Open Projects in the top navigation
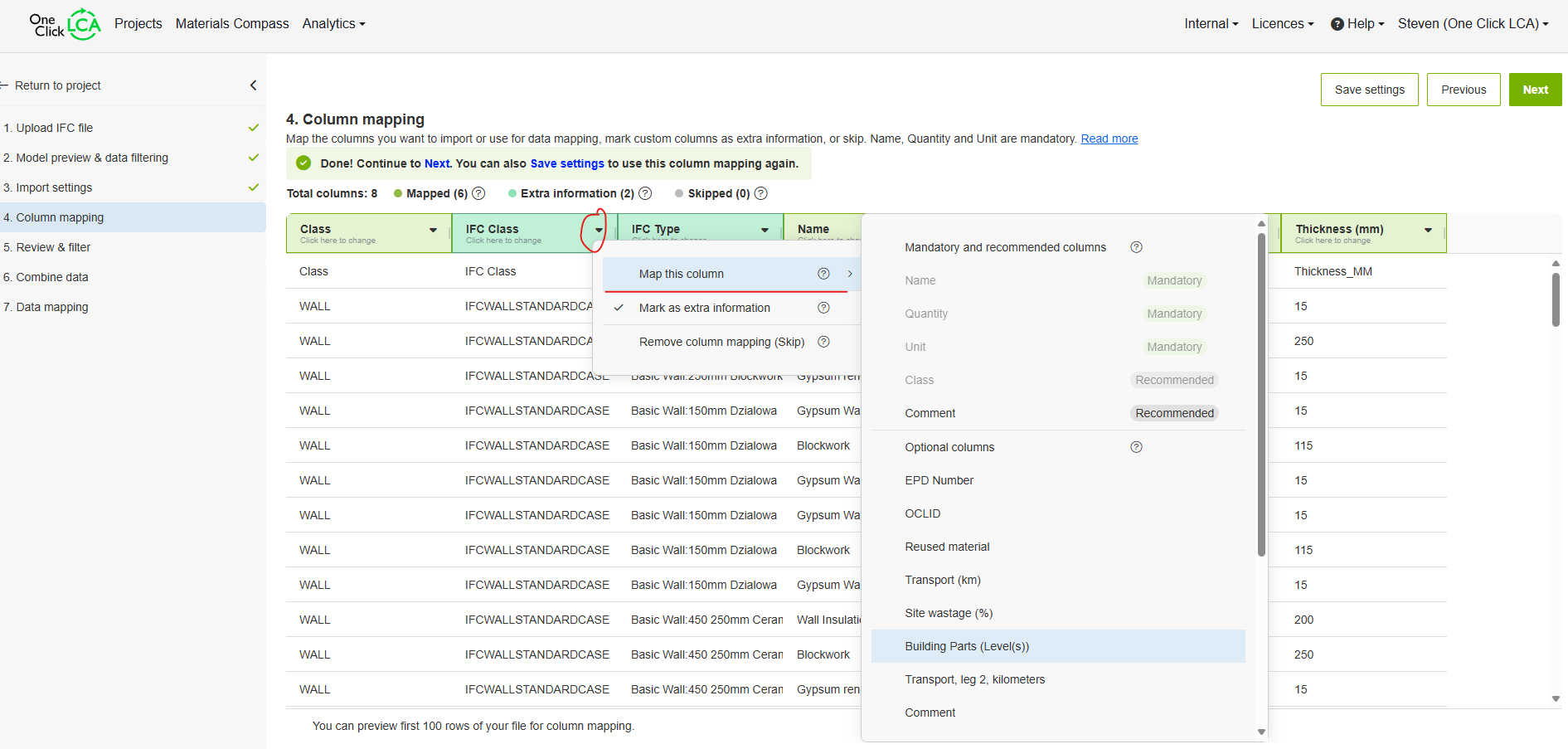The width and height of the screenshot is (1568, 749). click(x=138, y=24)
